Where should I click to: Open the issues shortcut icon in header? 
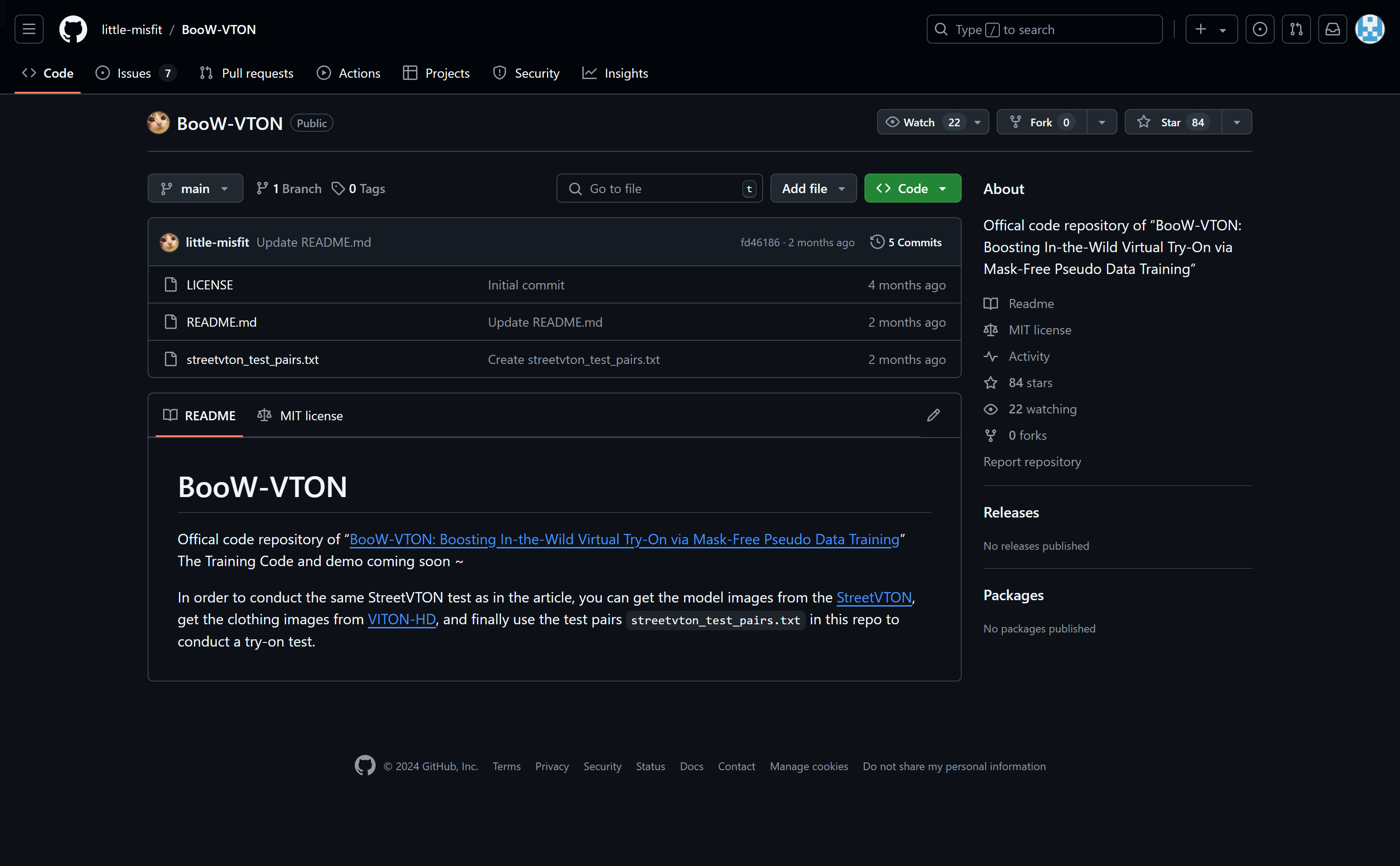(x=1260, y=29)
